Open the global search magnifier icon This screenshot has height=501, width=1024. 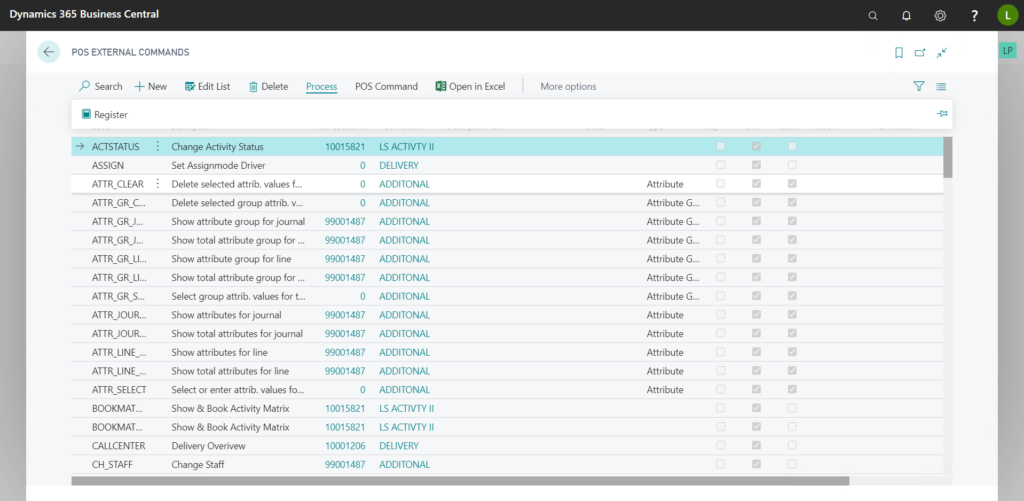pos(872,16)
